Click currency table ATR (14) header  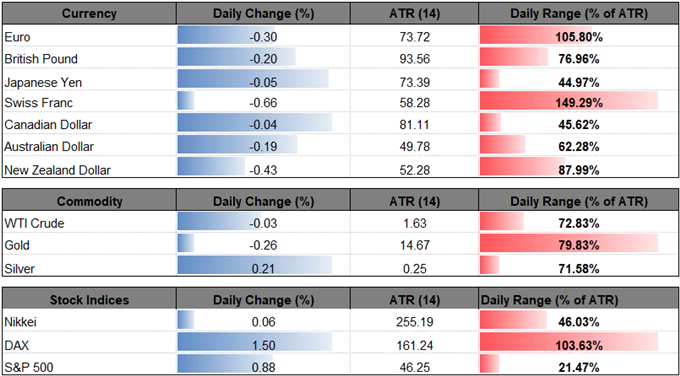pyautogui.click(x=415, y=13)
